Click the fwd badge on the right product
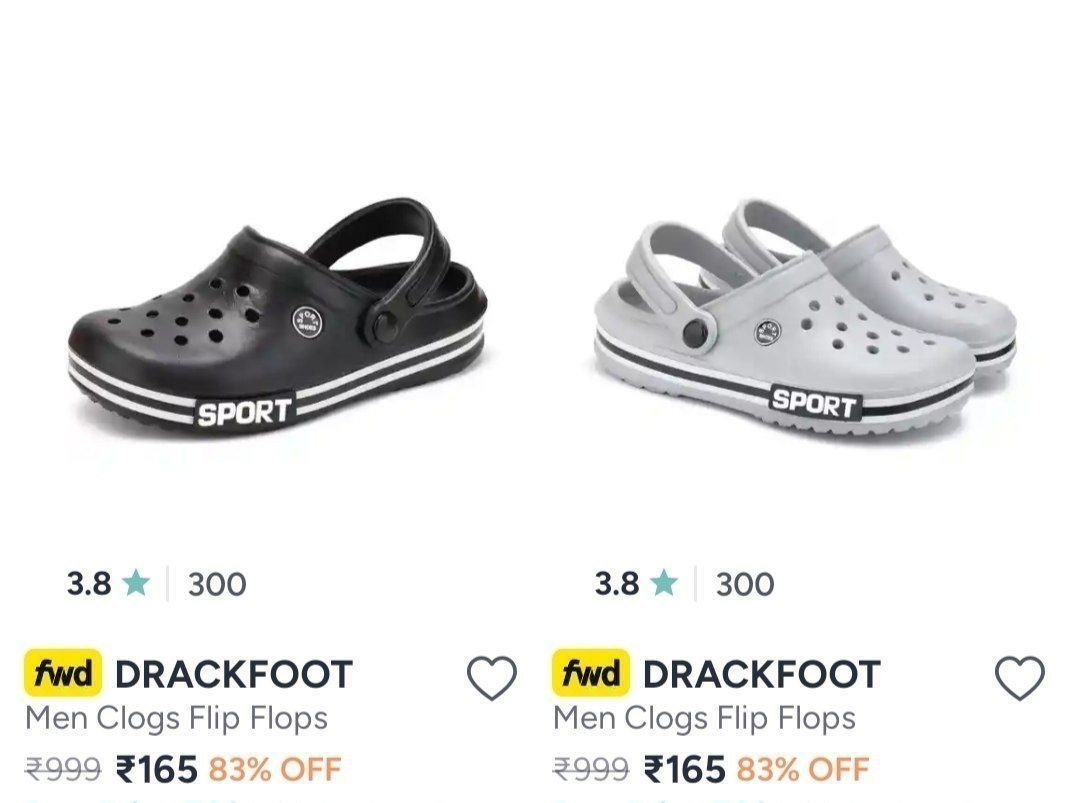Screen dimensions: 1080x803 [591, 673]
